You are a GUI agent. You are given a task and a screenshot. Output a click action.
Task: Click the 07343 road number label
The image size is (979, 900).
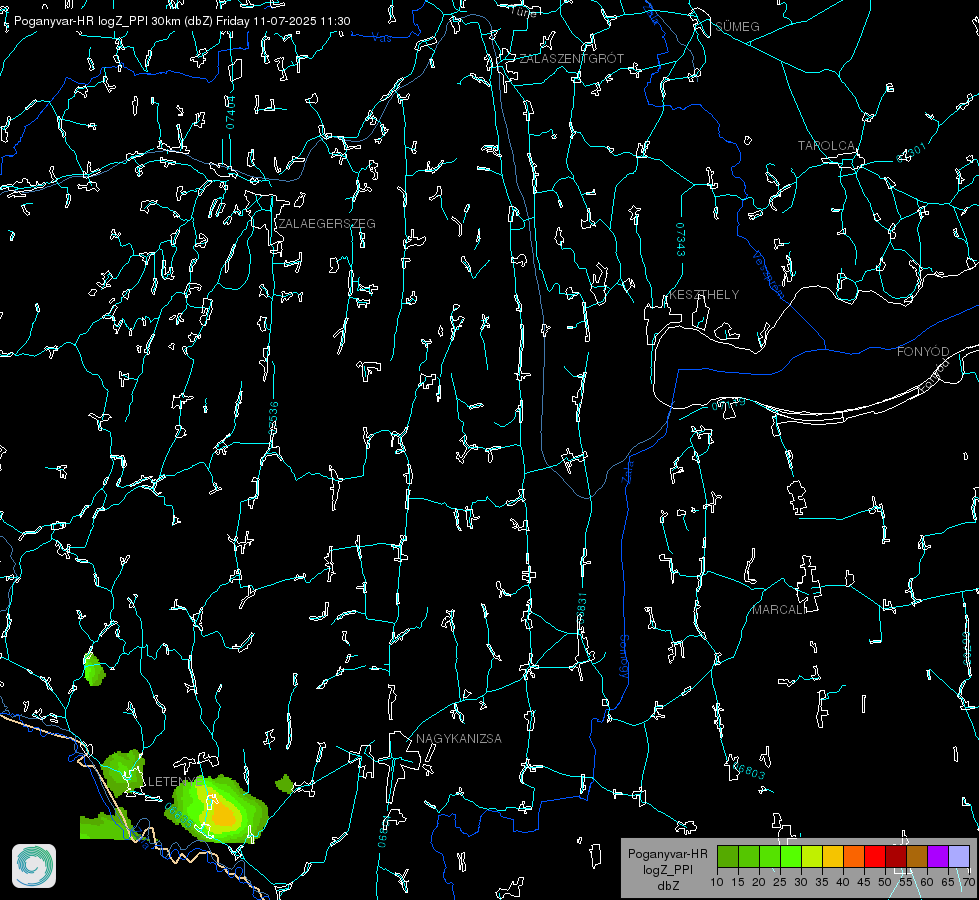coord(681,240)
